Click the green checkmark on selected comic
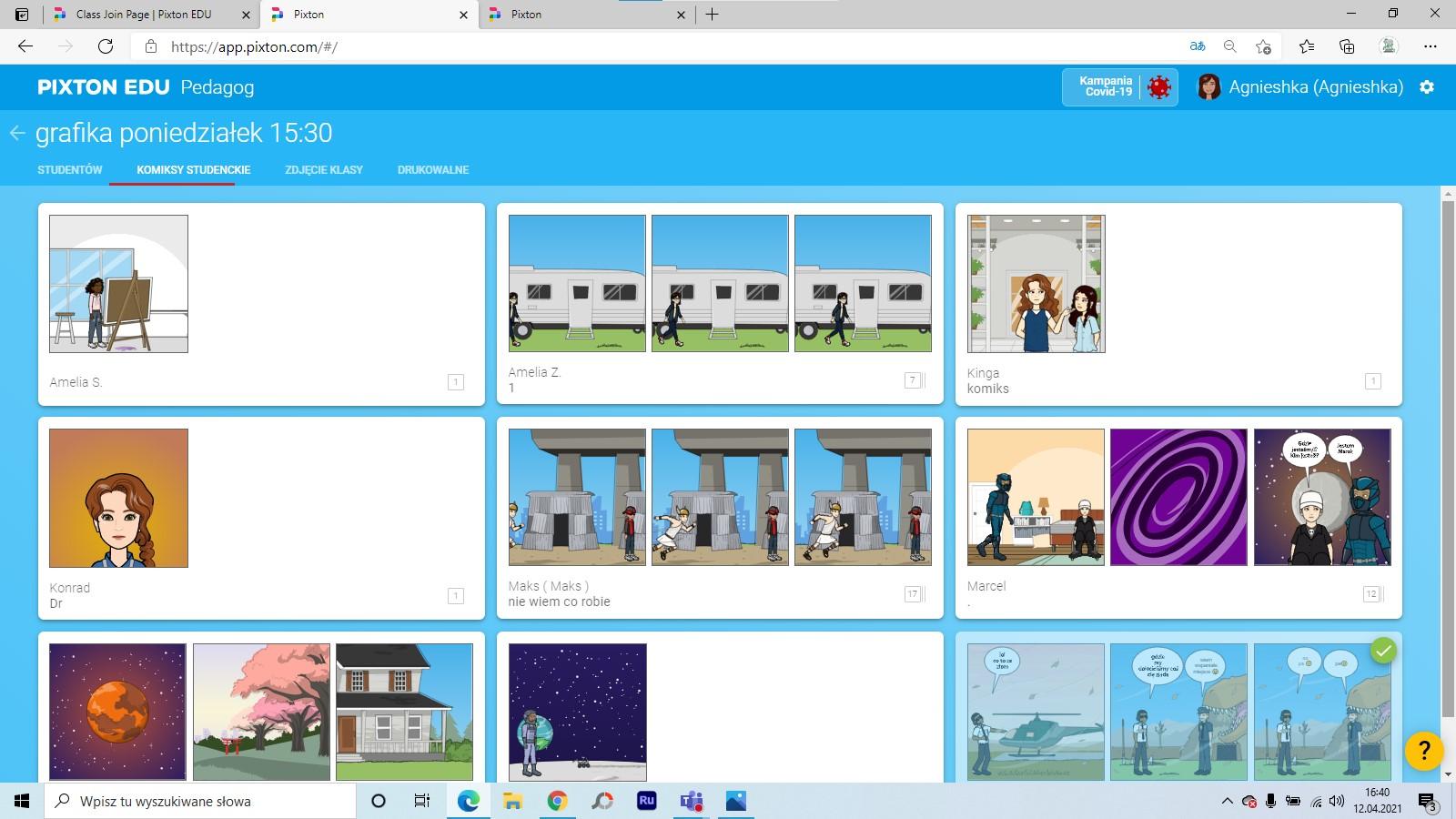 pos(1383,651)
